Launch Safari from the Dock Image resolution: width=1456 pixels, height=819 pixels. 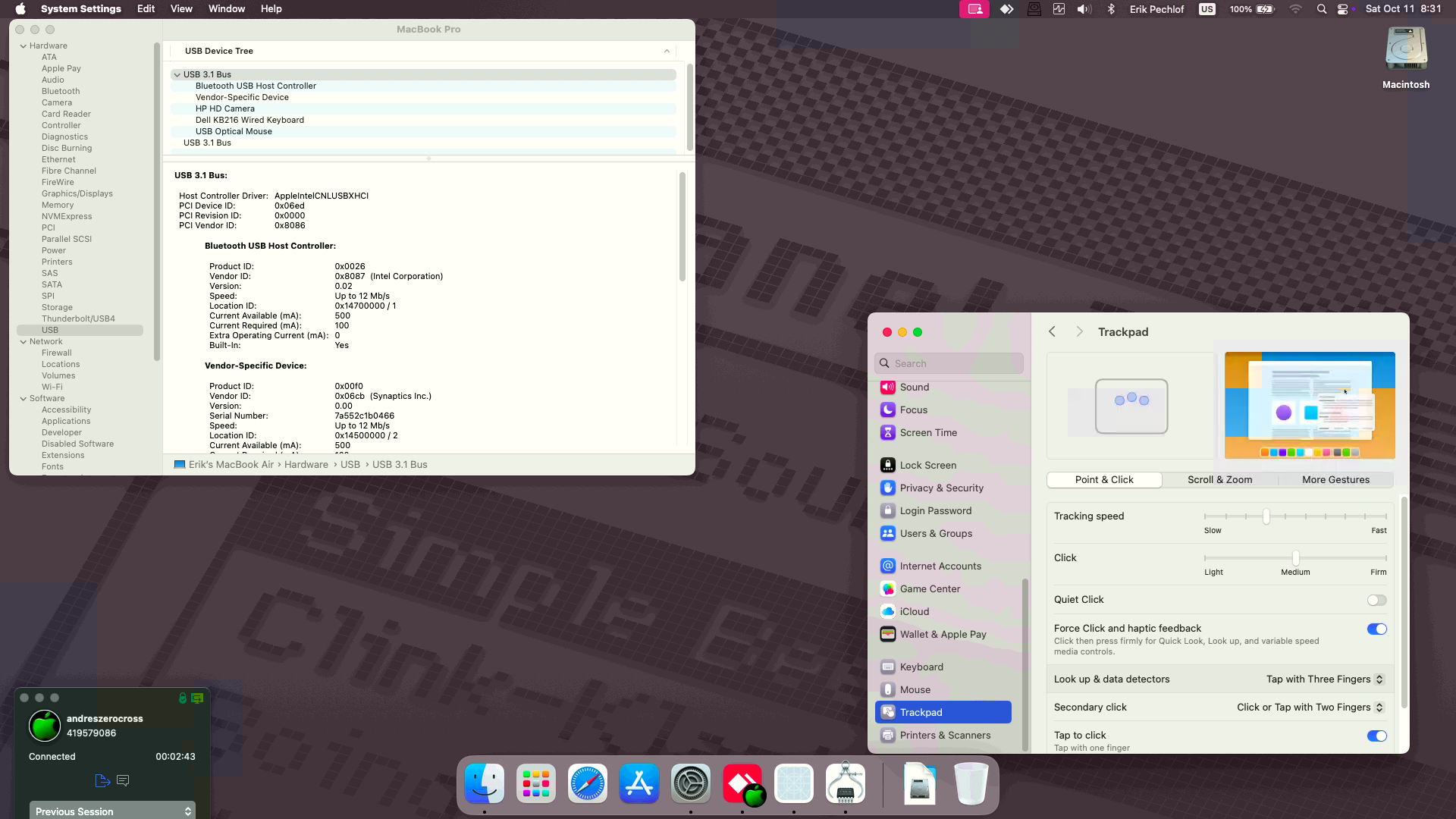pos(588,783)
